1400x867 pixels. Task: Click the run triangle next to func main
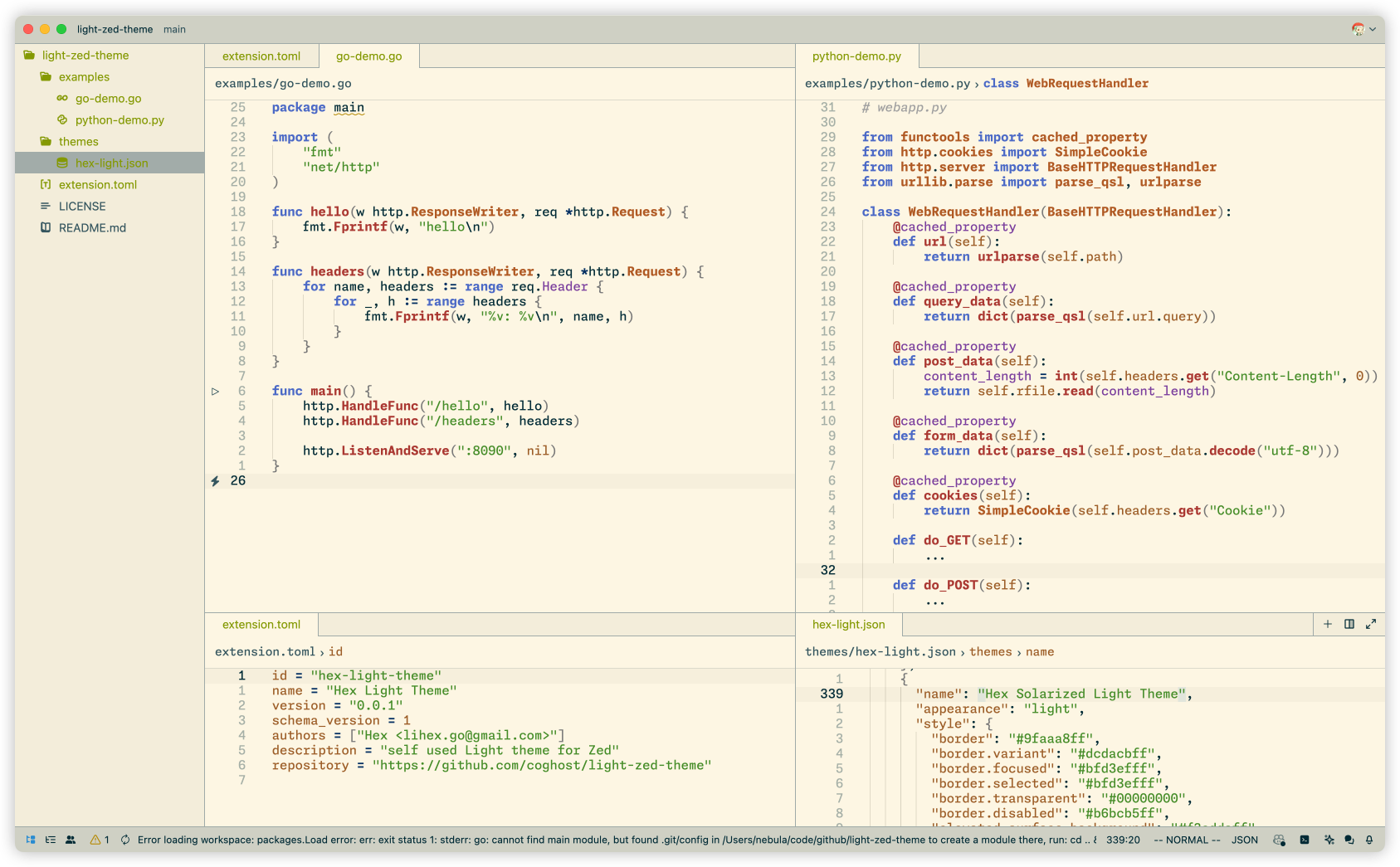pos(215,391)
